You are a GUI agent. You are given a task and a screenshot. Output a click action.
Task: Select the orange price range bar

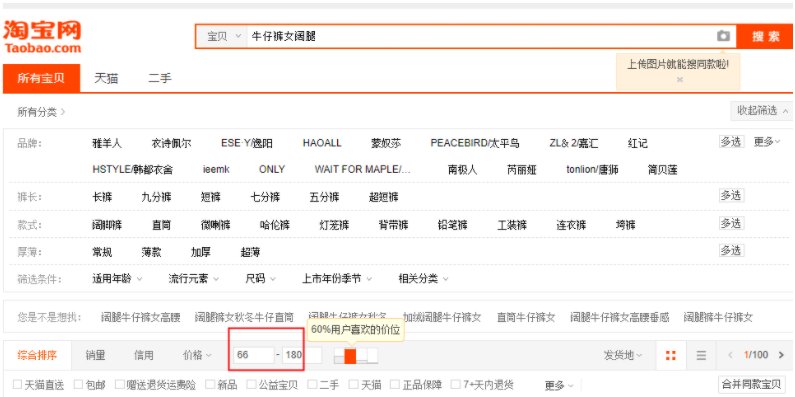(x=350, y=356)
